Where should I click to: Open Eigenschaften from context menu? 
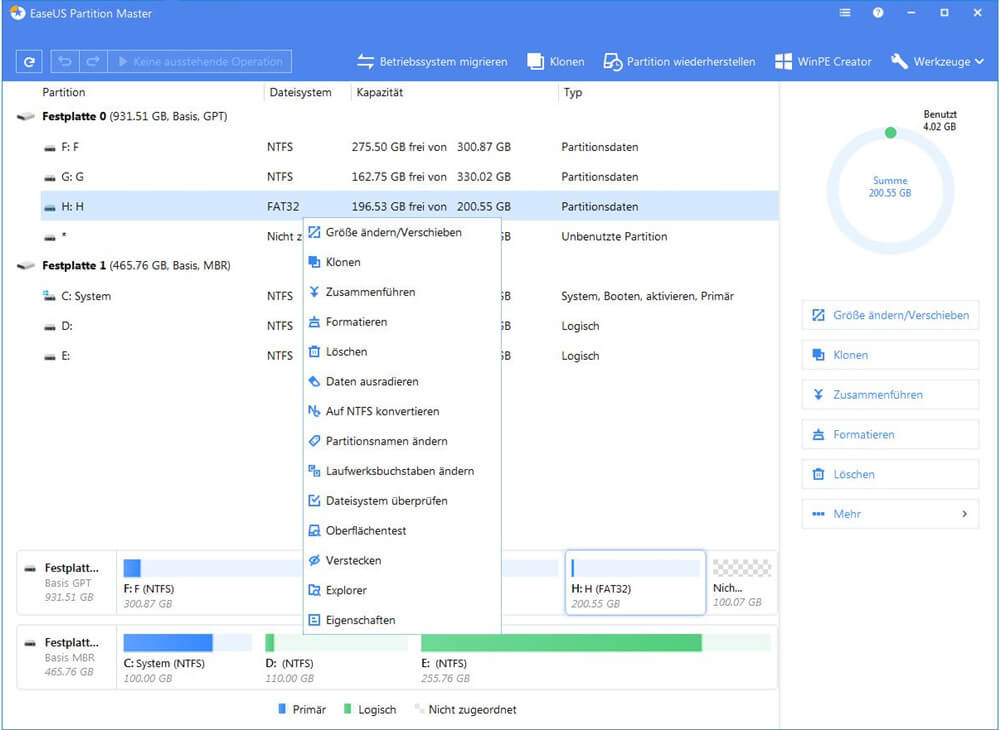[402, 620]
